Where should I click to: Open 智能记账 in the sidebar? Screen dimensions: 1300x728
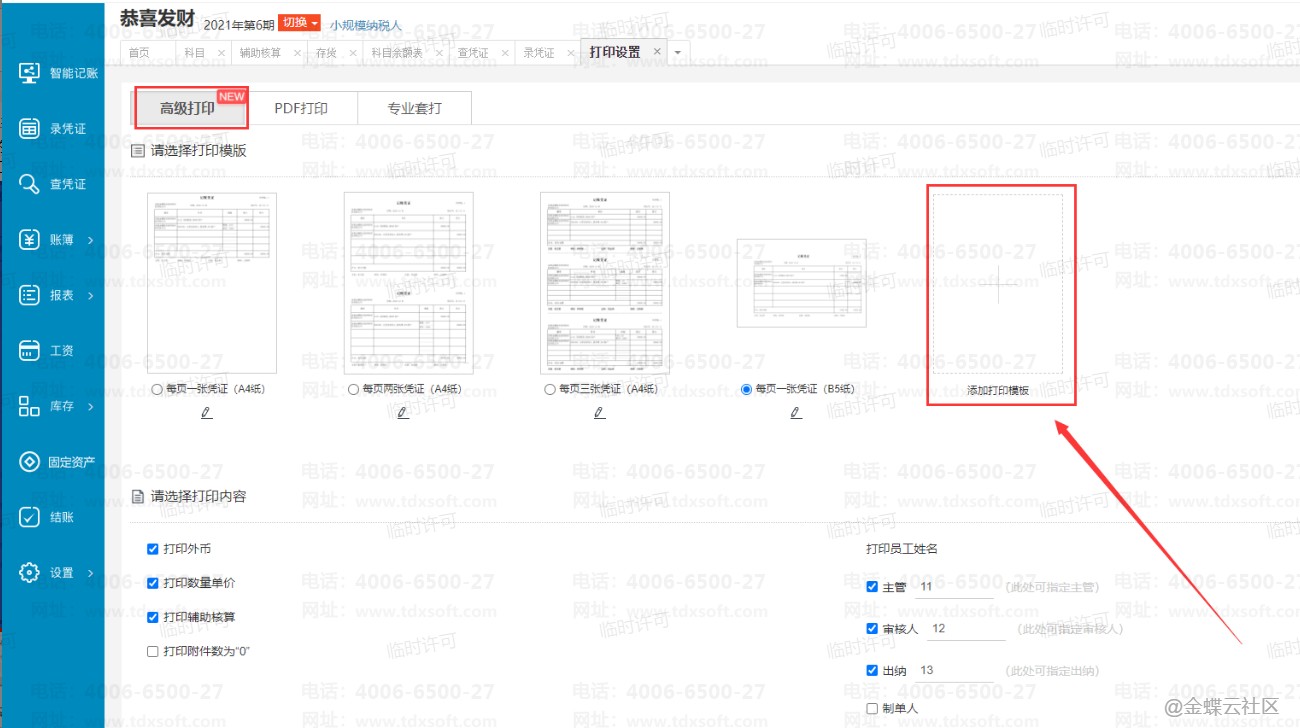click(58, 73)
